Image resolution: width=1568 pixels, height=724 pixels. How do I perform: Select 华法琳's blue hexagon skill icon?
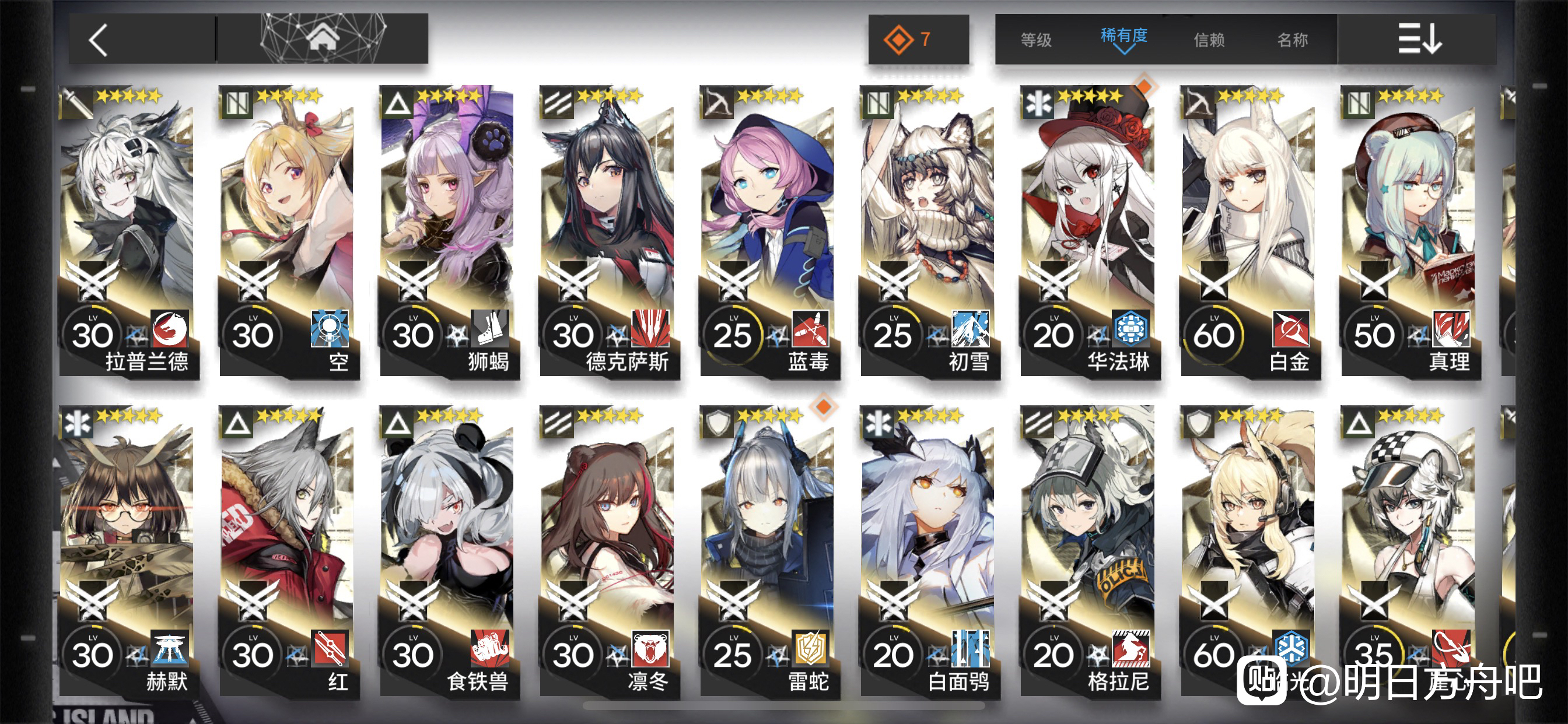click(x=1131, y=329)
